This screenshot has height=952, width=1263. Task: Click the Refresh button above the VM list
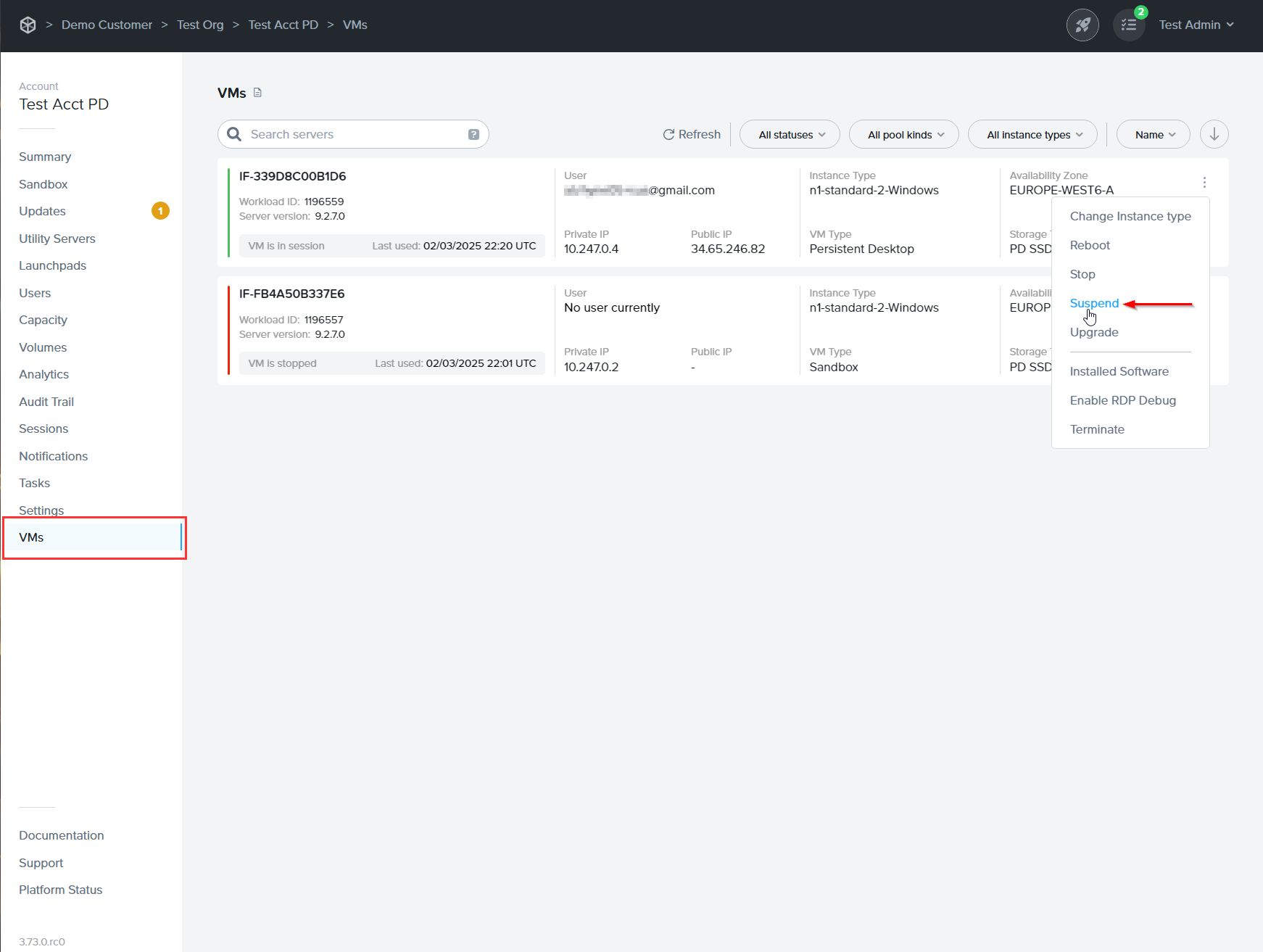691,134
